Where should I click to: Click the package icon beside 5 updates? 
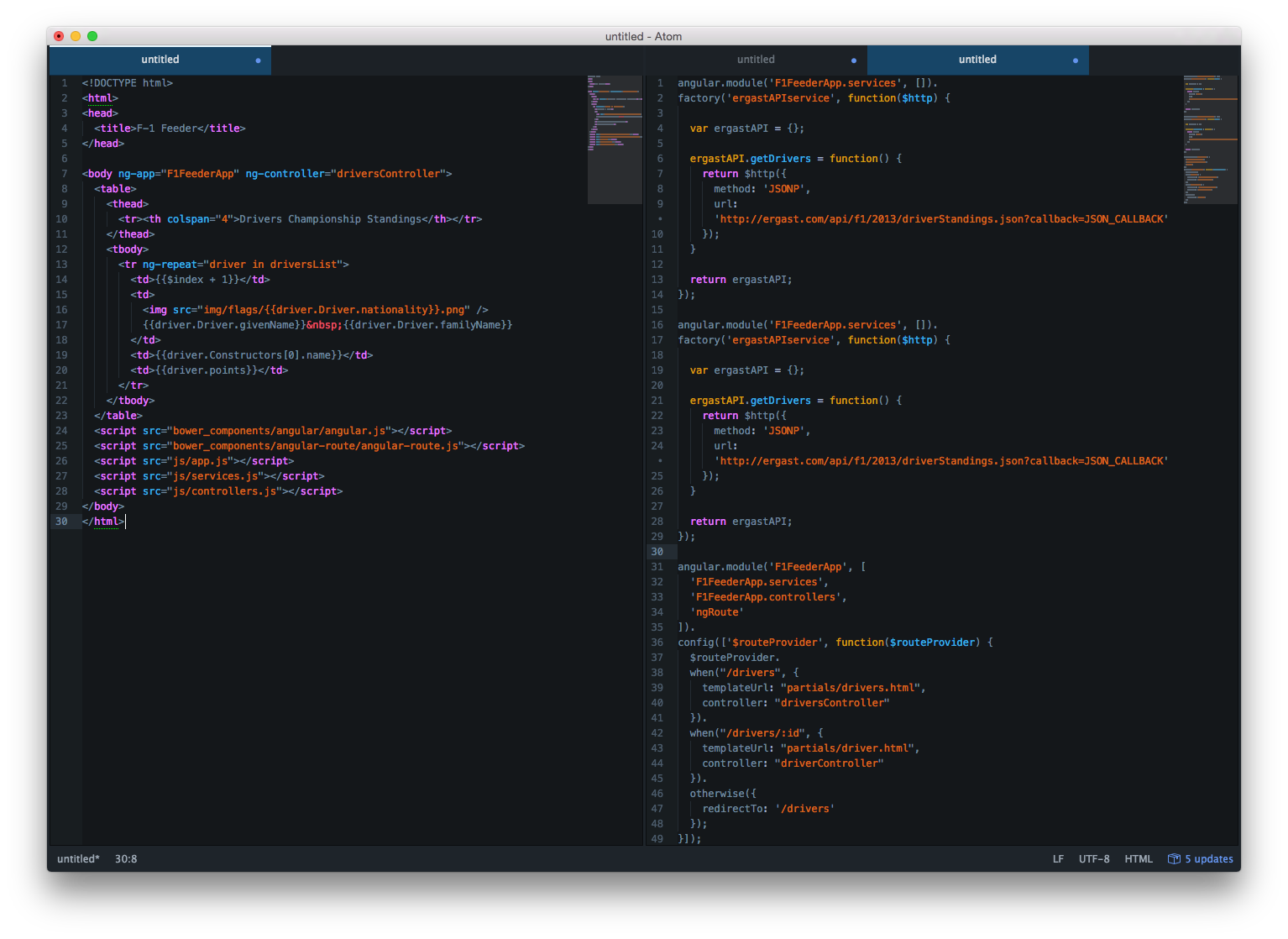point(1174,858)
